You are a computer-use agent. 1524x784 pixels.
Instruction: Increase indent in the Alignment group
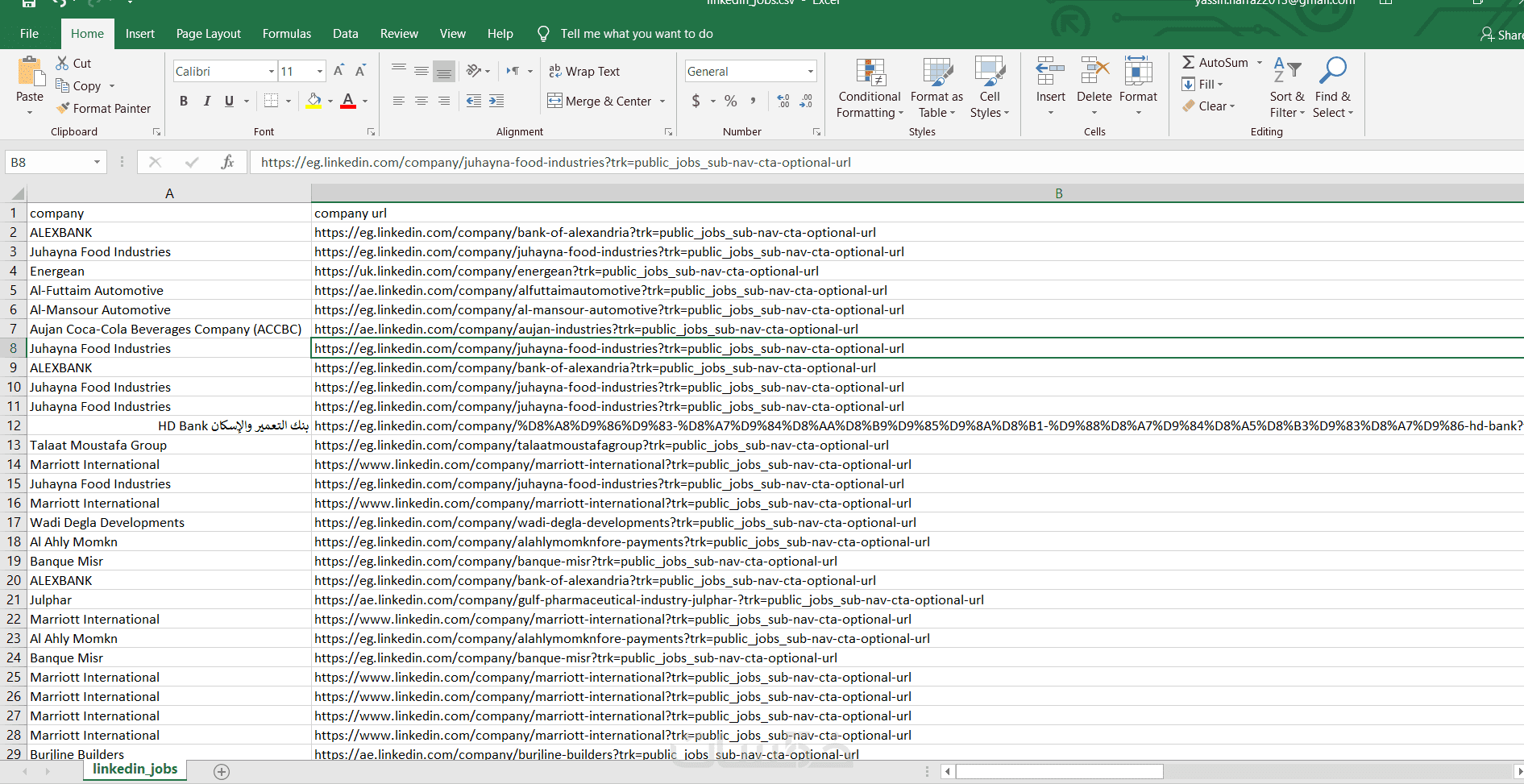(496, 101)
